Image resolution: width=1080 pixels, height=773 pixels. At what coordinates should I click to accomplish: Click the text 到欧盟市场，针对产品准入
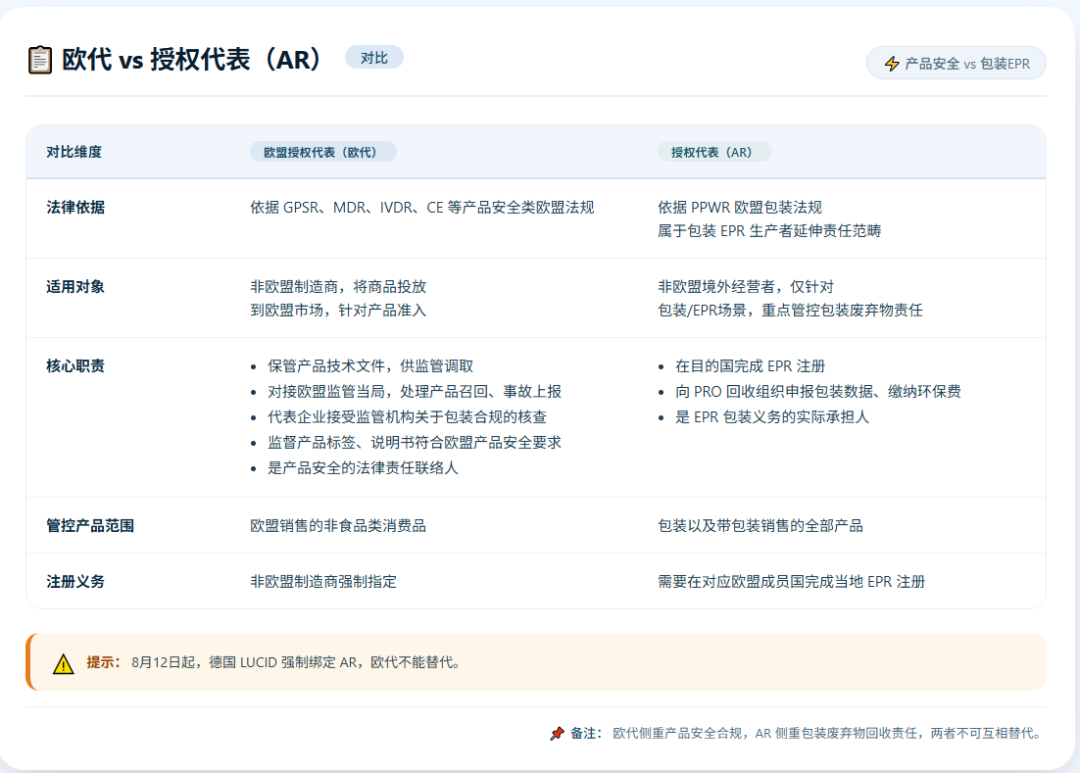pos(338,310)
